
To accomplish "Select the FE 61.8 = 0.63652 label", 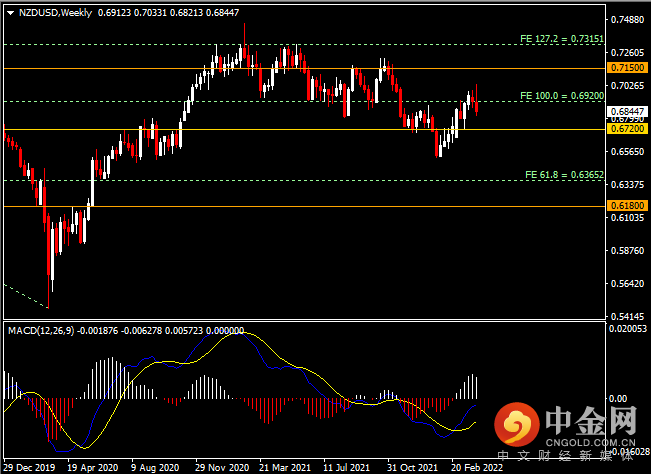I will 564,174.
